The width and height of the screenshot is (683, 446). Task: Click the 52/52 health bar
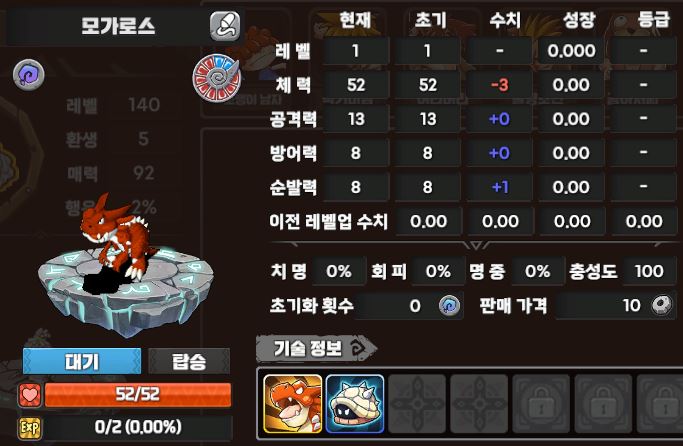[x=138, y=395]
